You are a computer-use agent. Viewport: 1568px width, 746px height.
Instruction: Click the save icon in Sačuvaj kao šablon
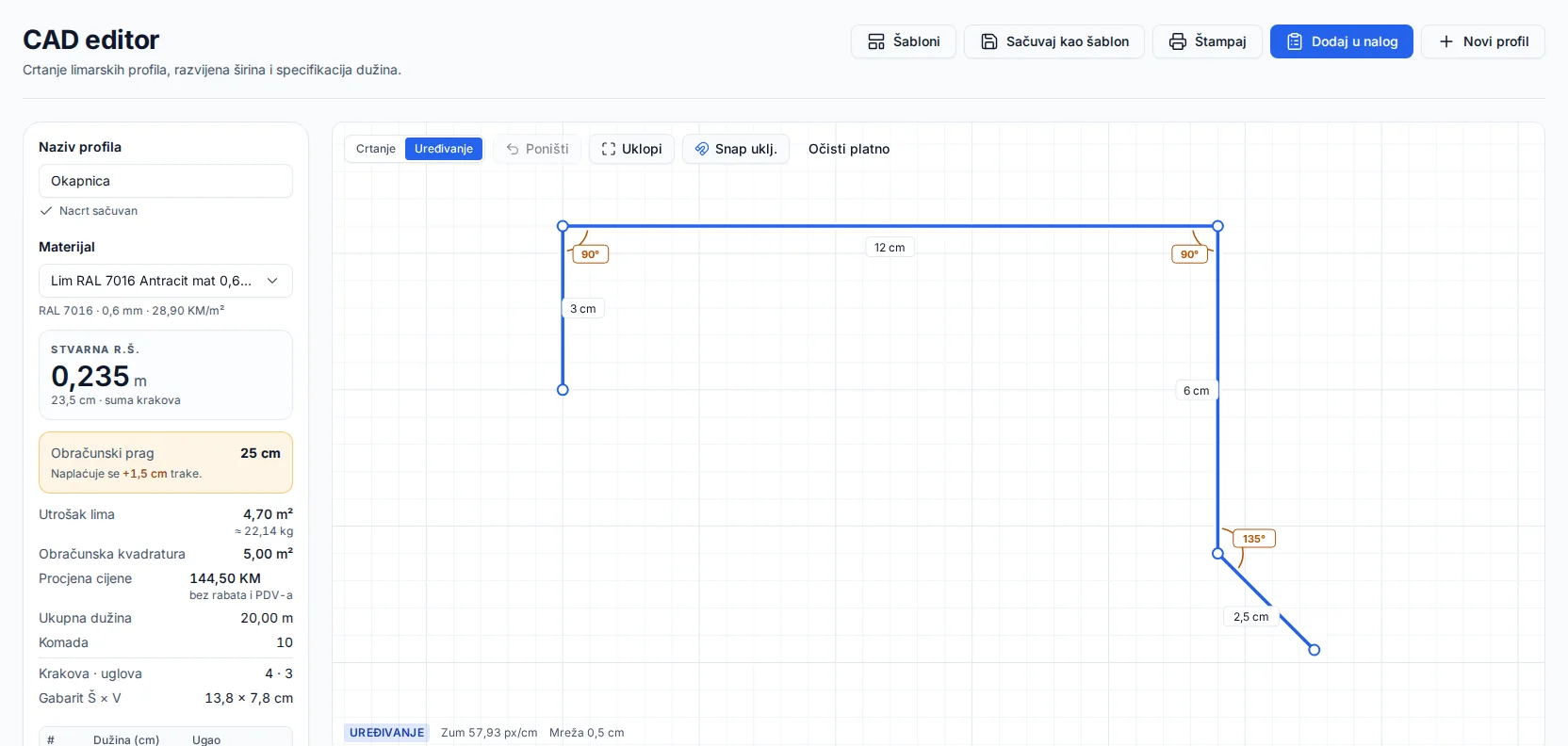pyautogui.click(x=989, y=41)
